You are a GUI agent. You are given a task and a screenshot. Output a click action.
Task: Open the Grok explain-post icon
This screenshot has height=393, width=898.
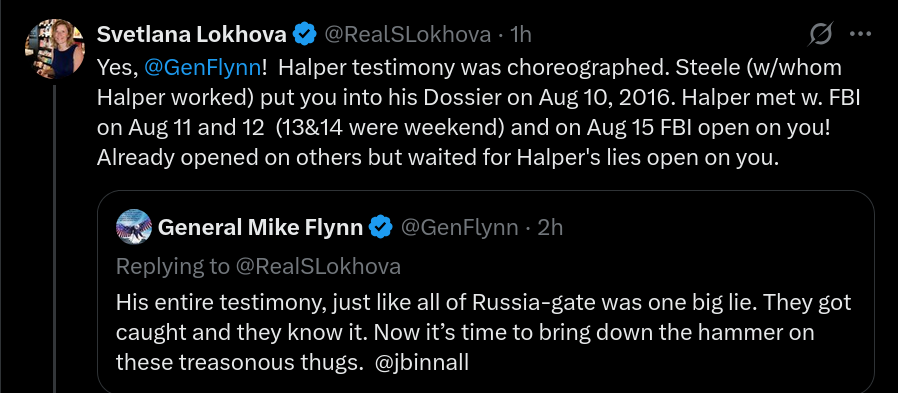coord(821,35)
